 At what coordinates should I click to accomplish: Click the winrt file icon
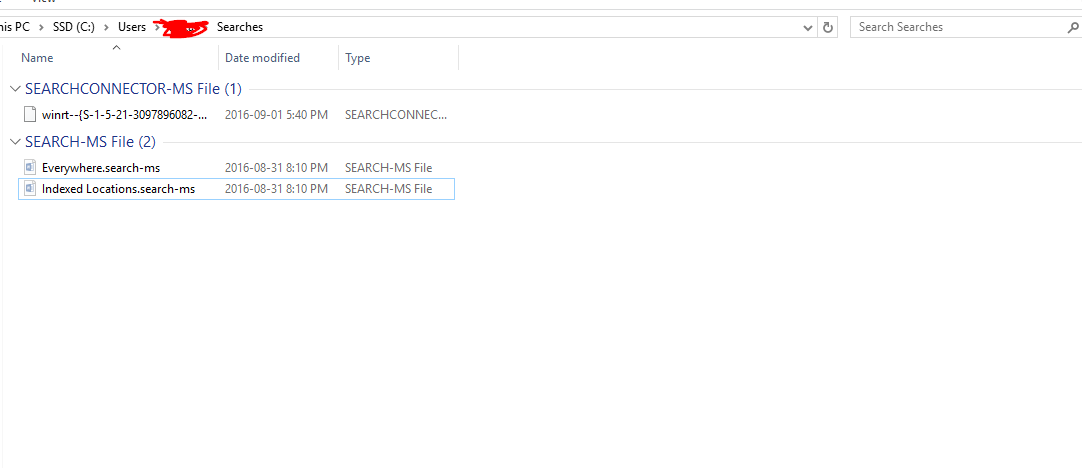tap(28, 115)
